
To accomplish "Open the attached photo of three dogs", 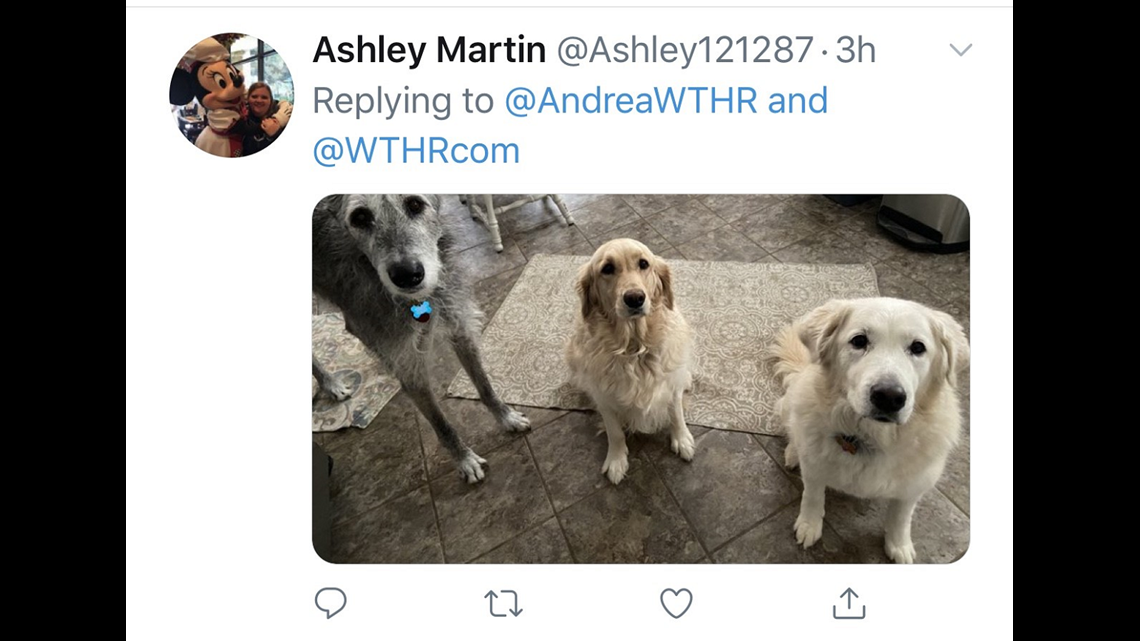I will tap(641, 379).
